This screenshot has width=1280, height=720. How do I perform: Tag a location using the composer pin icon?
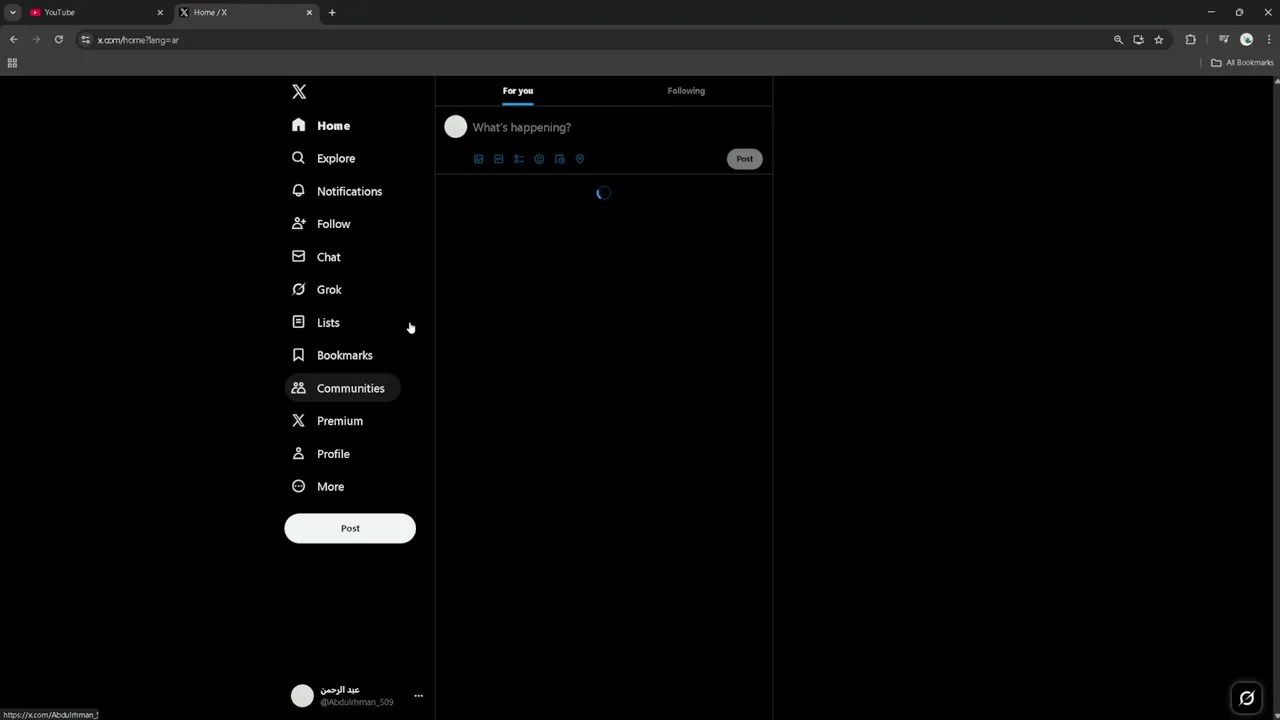click(x=579, y=159)
